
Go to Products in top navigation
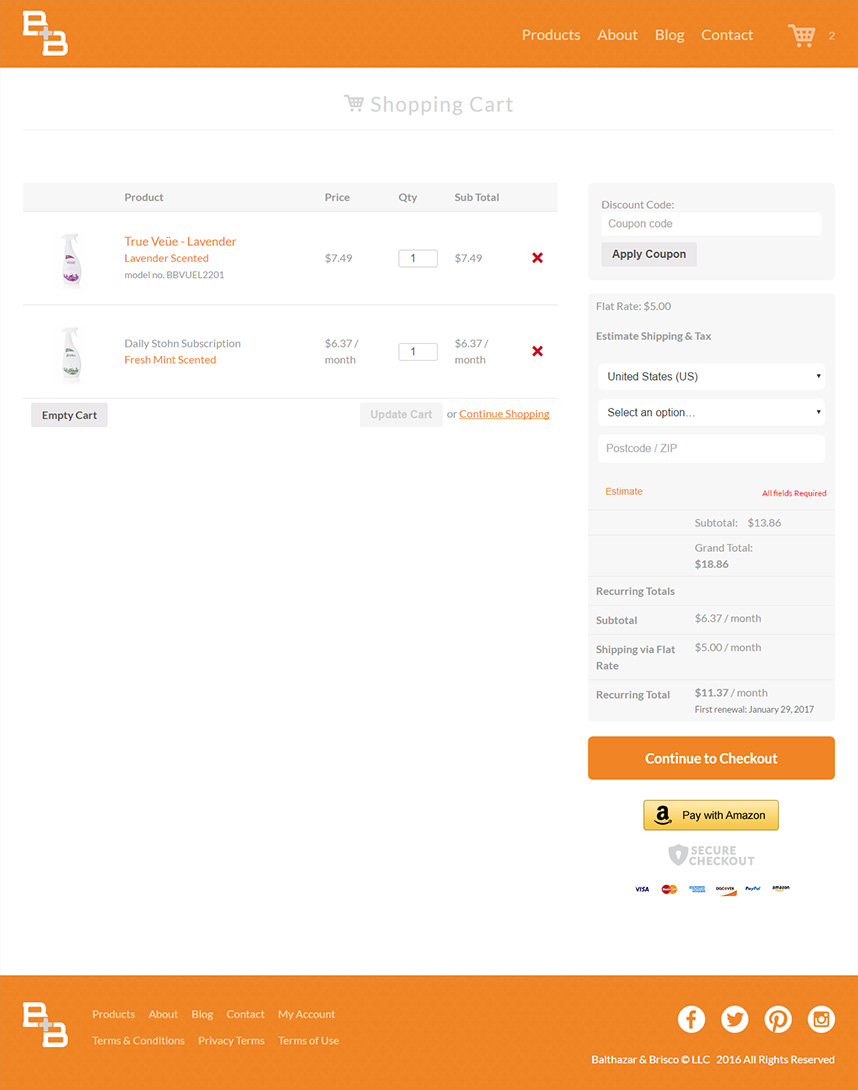pos(550,35)
